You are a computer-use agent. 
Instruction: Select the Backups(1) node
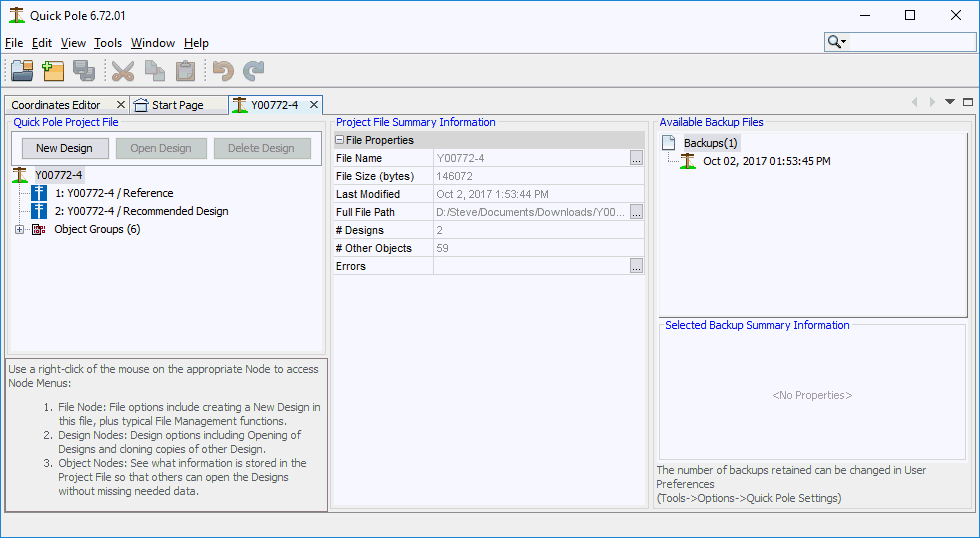coord(711,143)
